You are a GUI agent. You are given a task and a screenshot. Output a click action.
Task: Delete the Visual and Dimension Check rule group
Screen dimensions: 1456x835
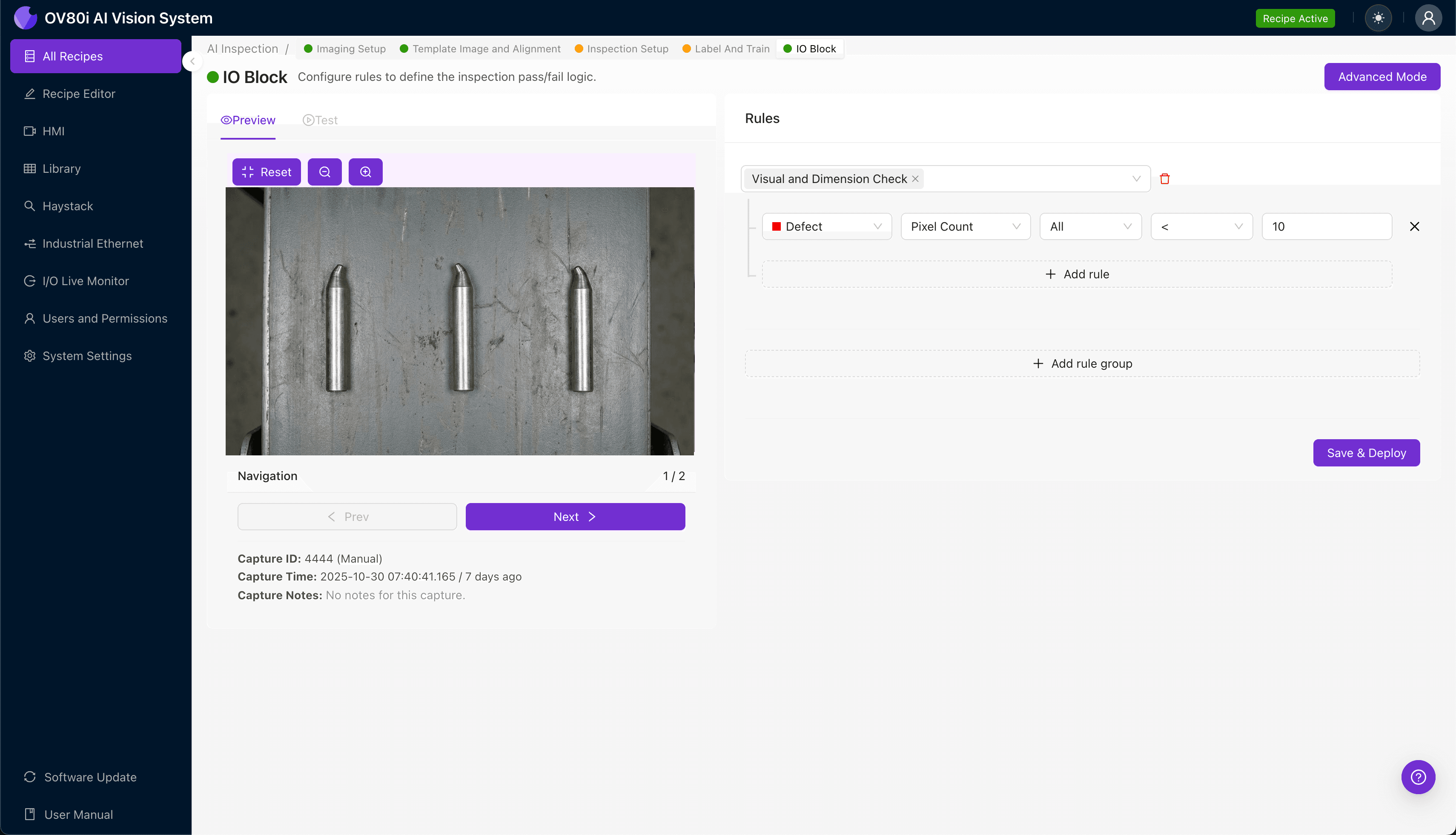[1165, 178]
